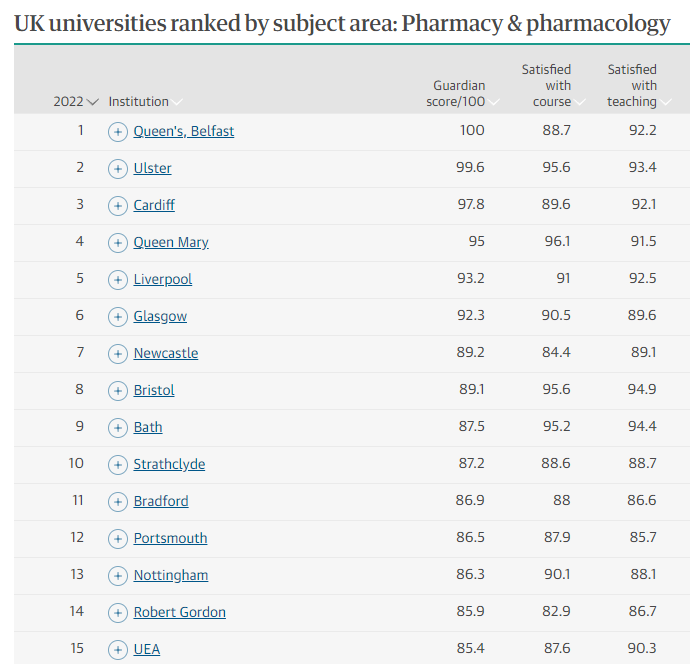The width and height of the screenshot is (690, 664).
Task: Expand the Glasgow row plus icon
Action: click(118, 317)
